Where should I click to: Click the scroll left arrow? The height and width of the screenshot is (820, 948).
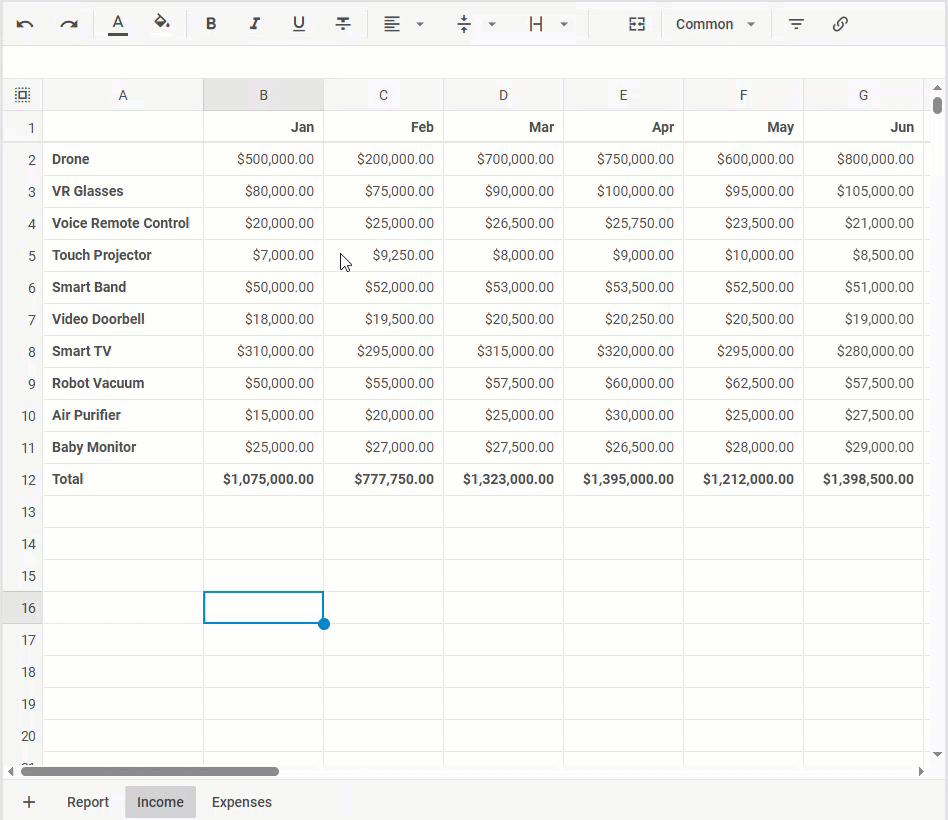[x=10, y=772]
